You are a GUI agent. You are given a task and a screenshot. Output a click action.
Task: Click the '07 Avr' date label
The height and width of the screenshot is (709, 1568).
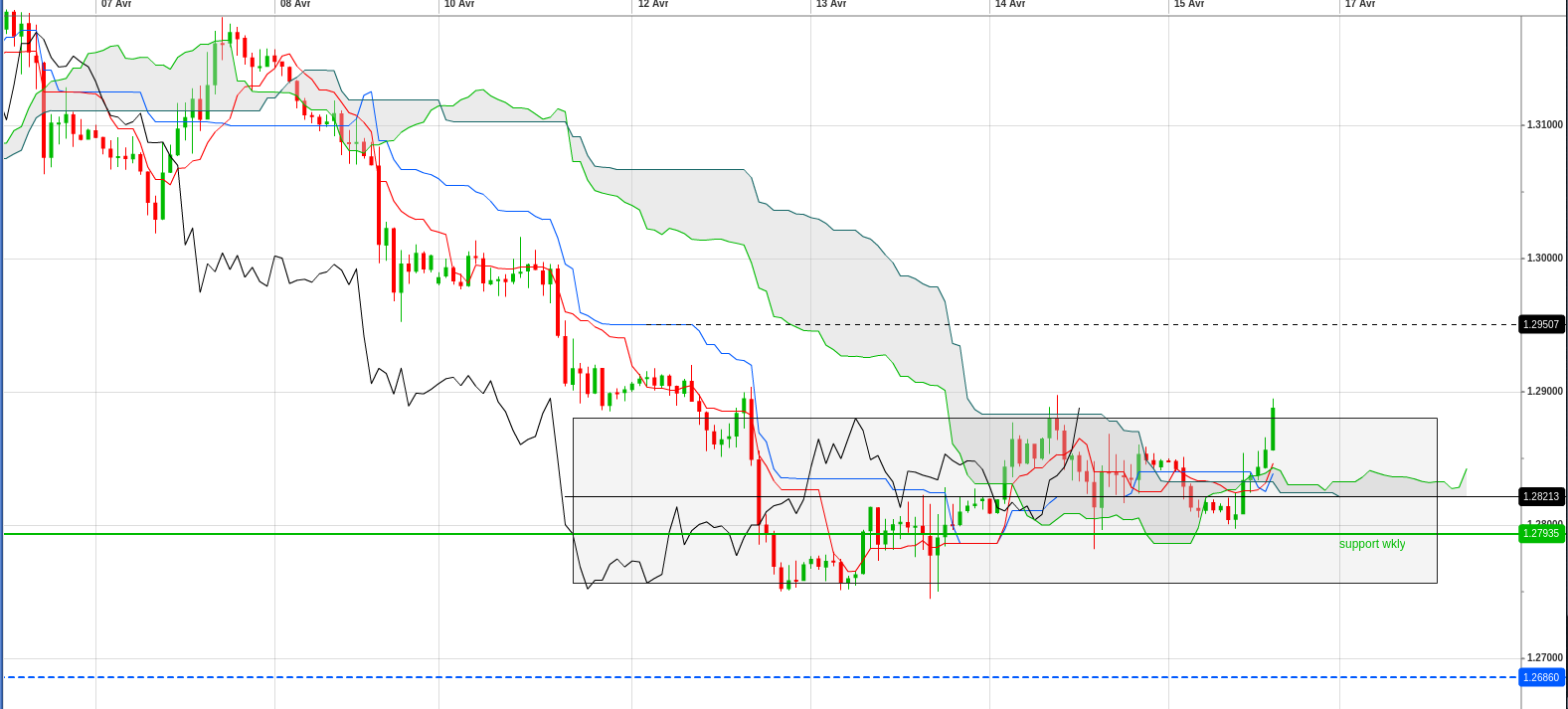pyautogui.click(x=116, y=4)
